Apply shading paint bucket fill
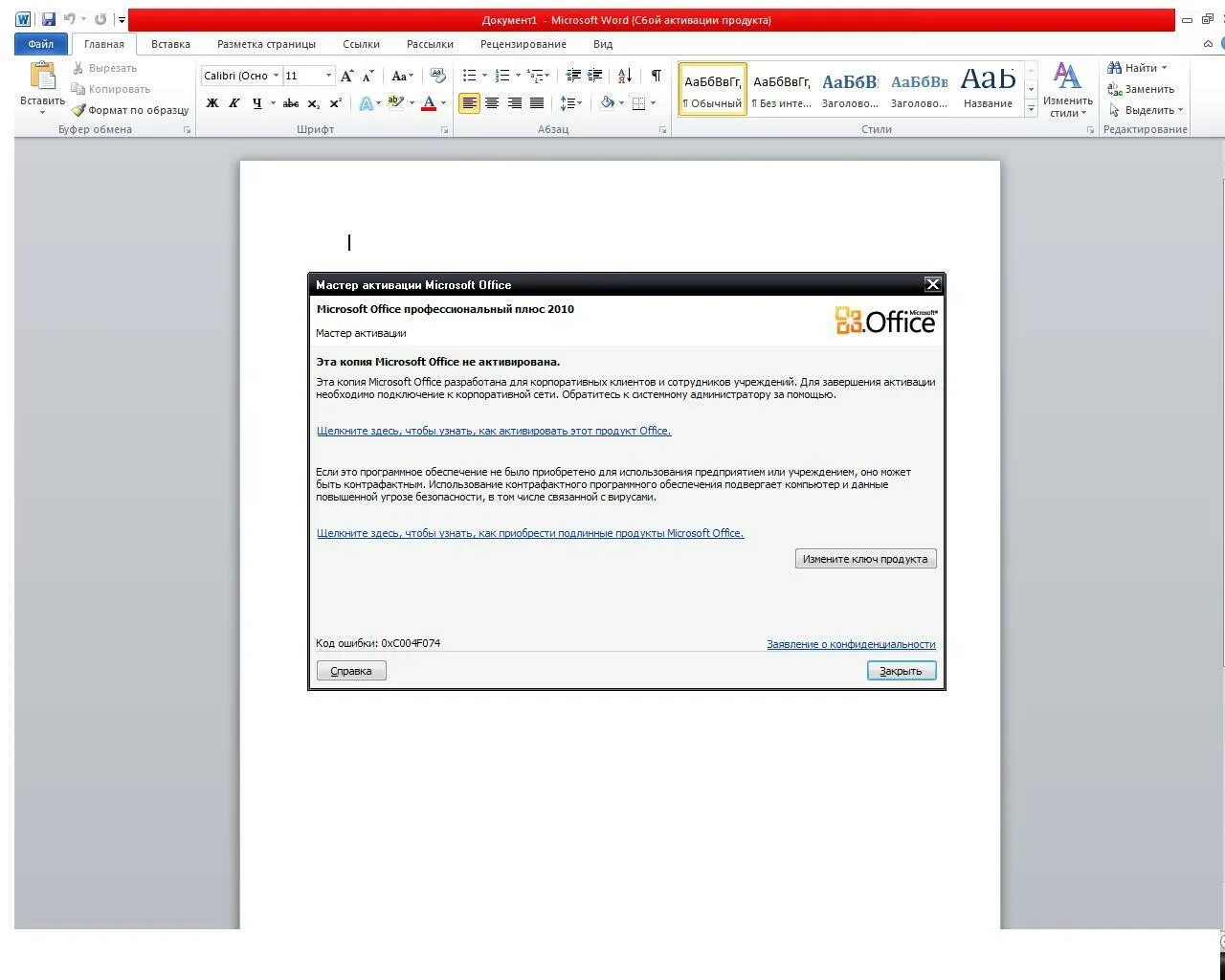Viewport: 1225px width, 980px height. [607, 103]
